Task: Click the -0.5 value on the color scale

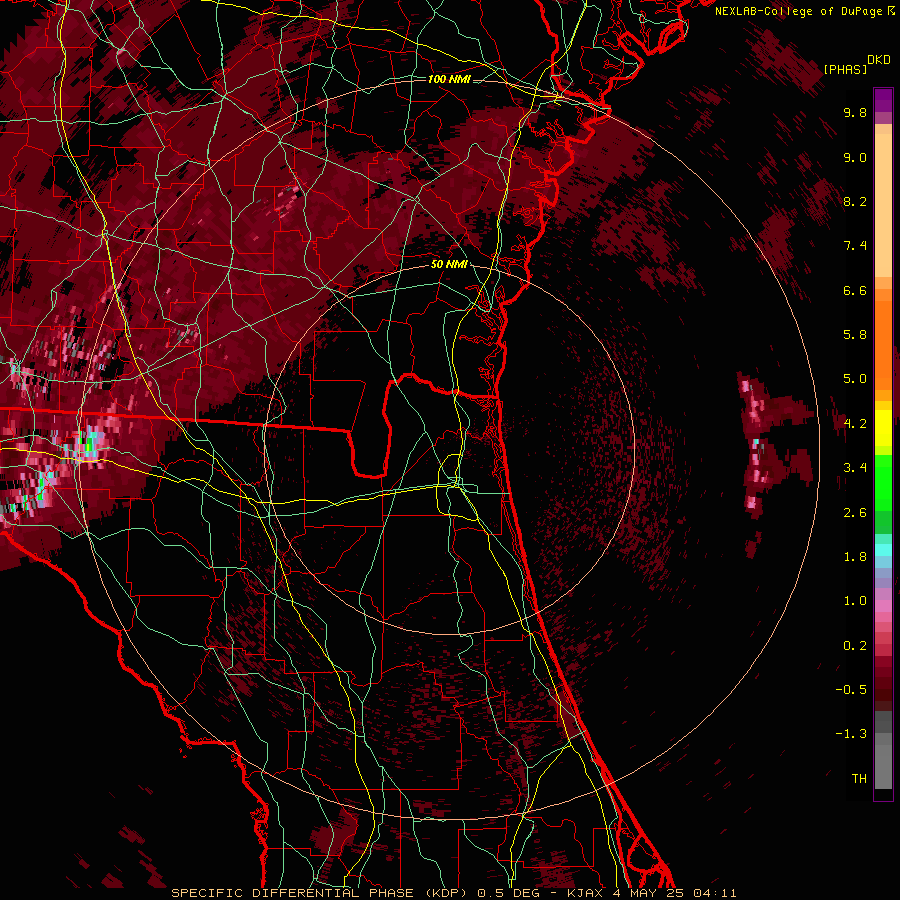Action: (851, 689)
